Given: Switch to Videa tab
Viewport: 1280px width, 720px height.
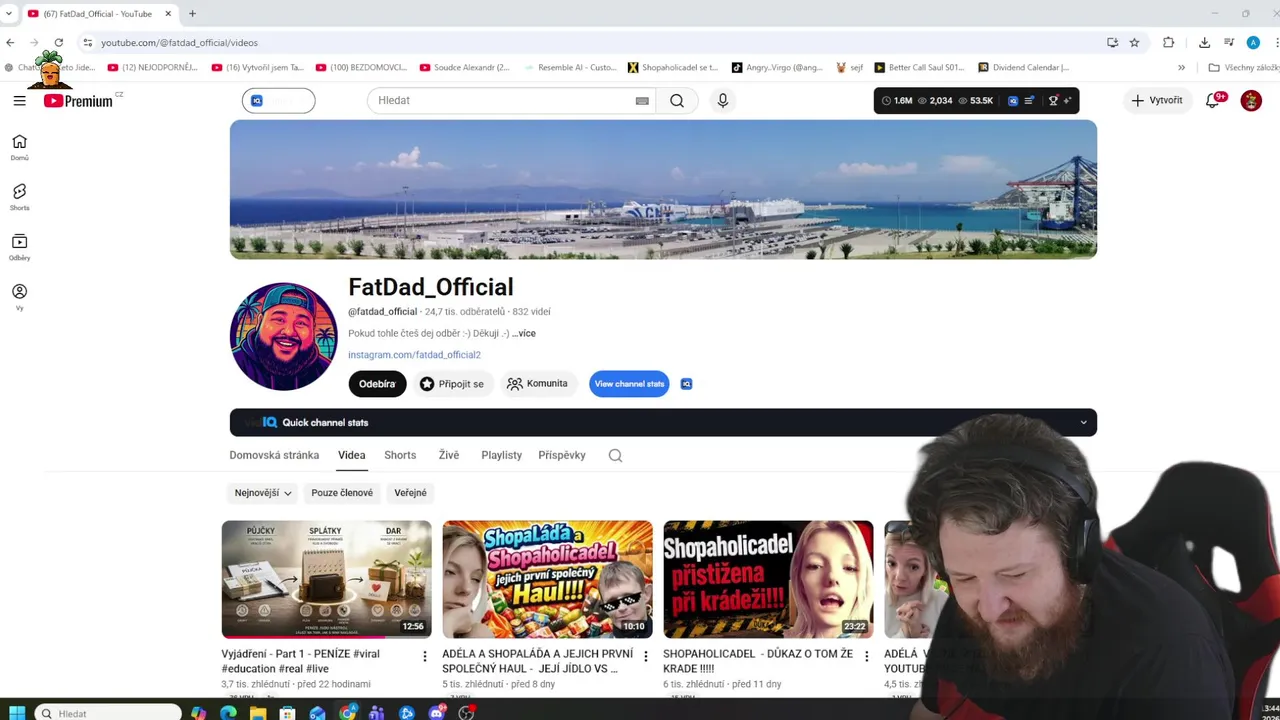Looking at the screenshot, I should pos(351,455).
